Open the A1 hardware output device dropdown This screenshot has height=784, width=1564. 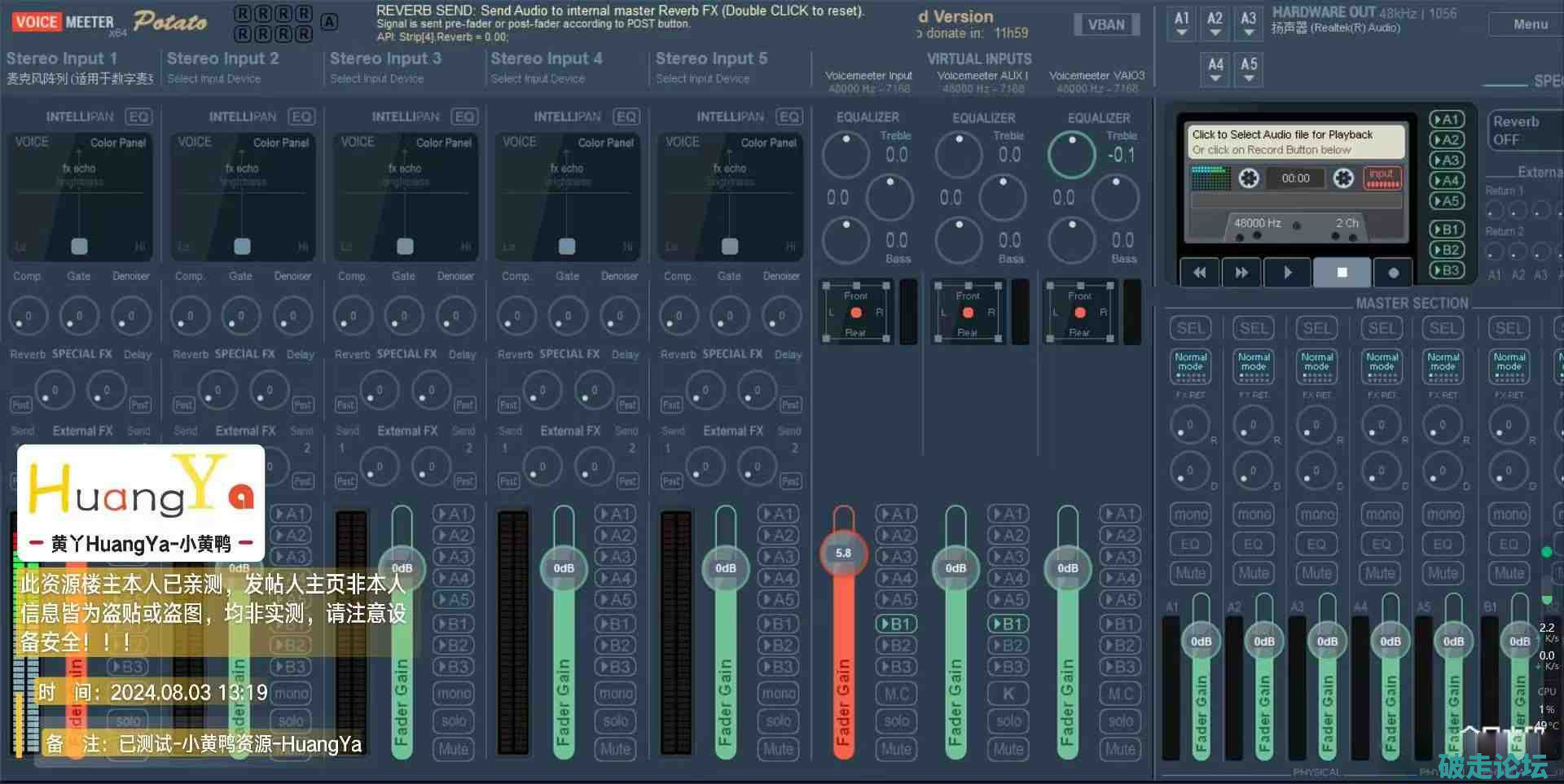click(x=1182, y=24)
